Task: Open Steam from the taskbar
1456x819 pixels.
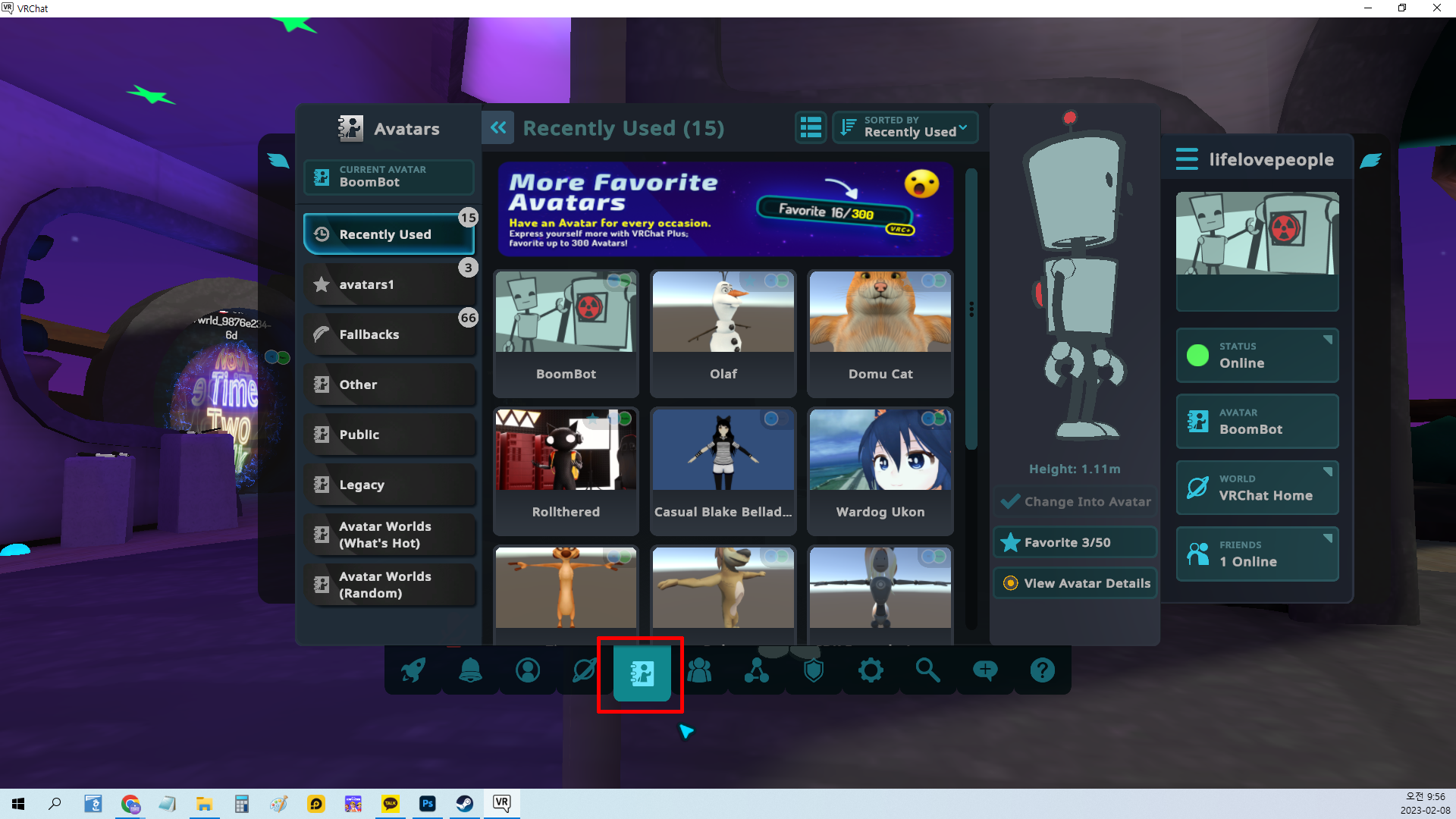Action: click(465, 804)
